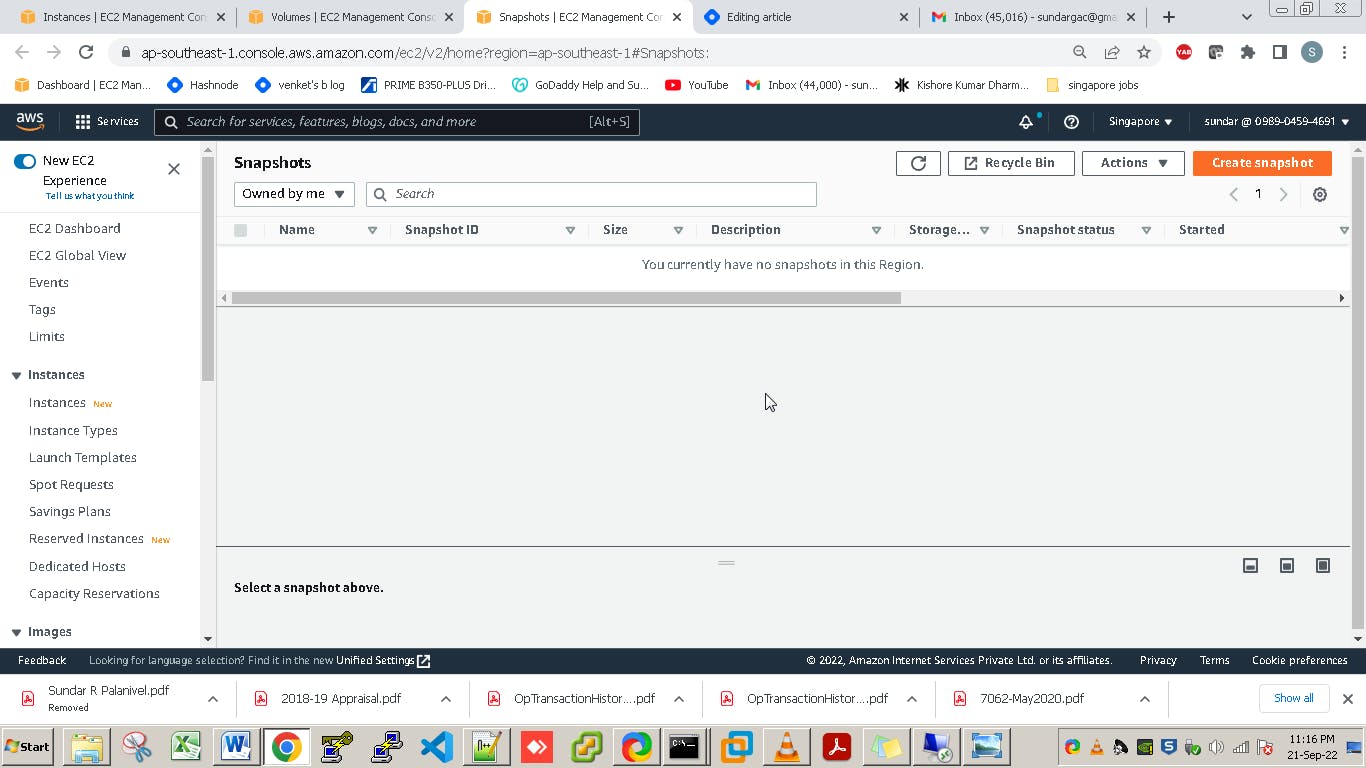1366x768 pixels.
Task: Open Adobe Acrobat from taskbar
Action: click(x=837, y=746)
